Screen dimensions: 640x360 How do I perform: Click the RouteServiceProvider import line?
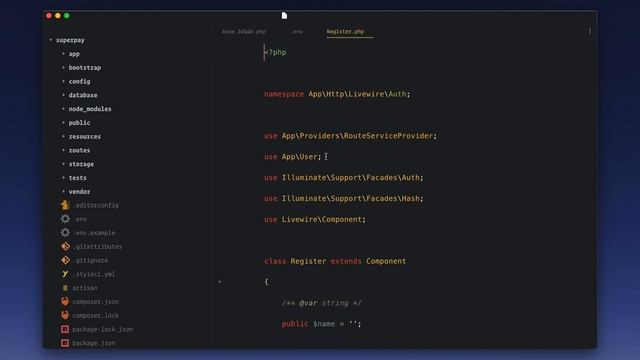350,136
